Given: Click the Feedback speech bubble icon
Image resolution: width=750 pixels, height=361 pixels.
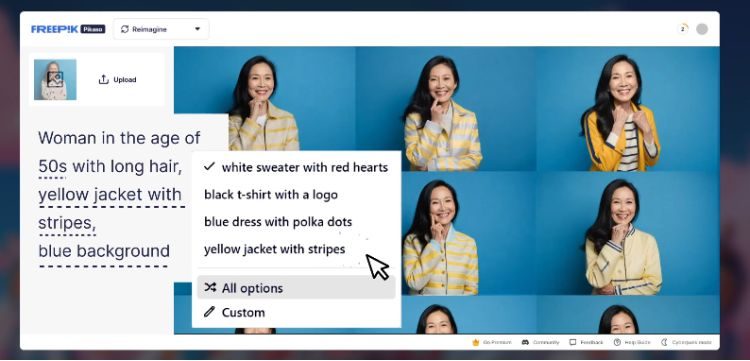Looking at the screenshot, I should pyautogui.click(x=573, y=342).
